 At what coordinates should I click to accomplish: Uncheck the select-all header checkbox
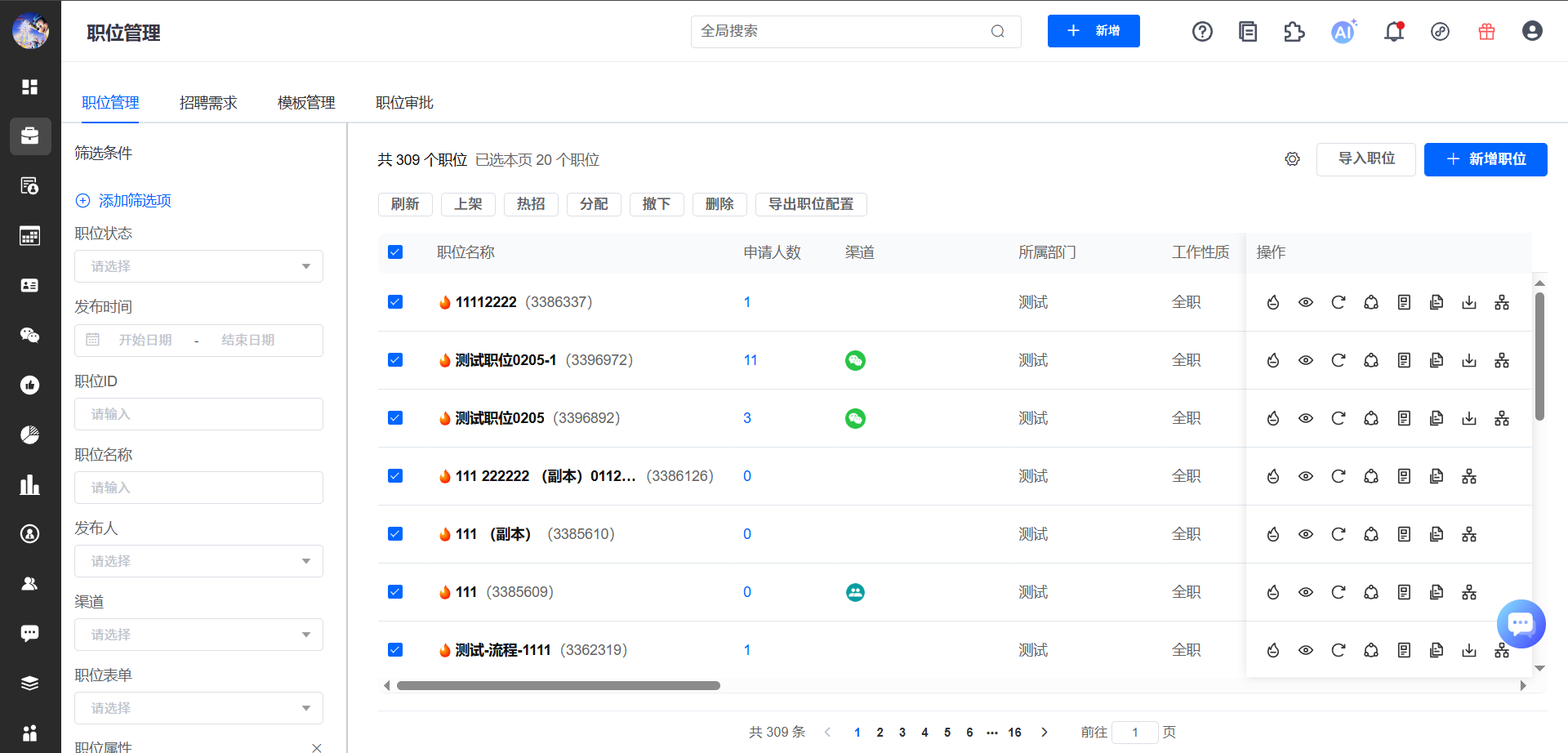coord(395,252)
